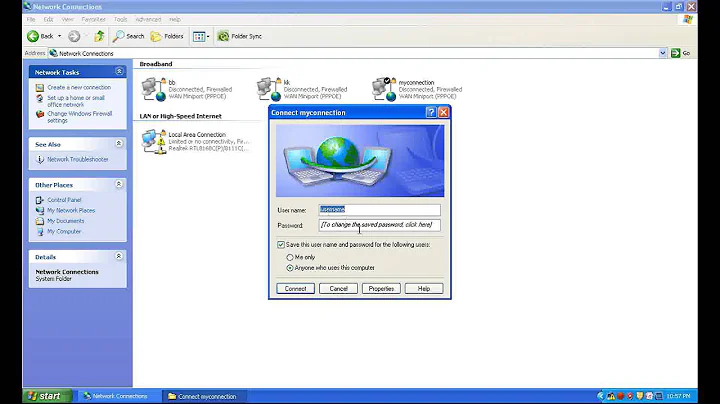Open My Documents link

pyautogui.click(x=66, y=221)
